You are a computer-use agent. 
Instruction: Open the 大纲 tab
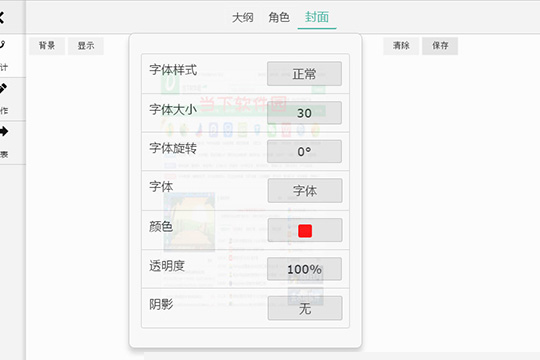pyautogui.click(x=243, y=18)
